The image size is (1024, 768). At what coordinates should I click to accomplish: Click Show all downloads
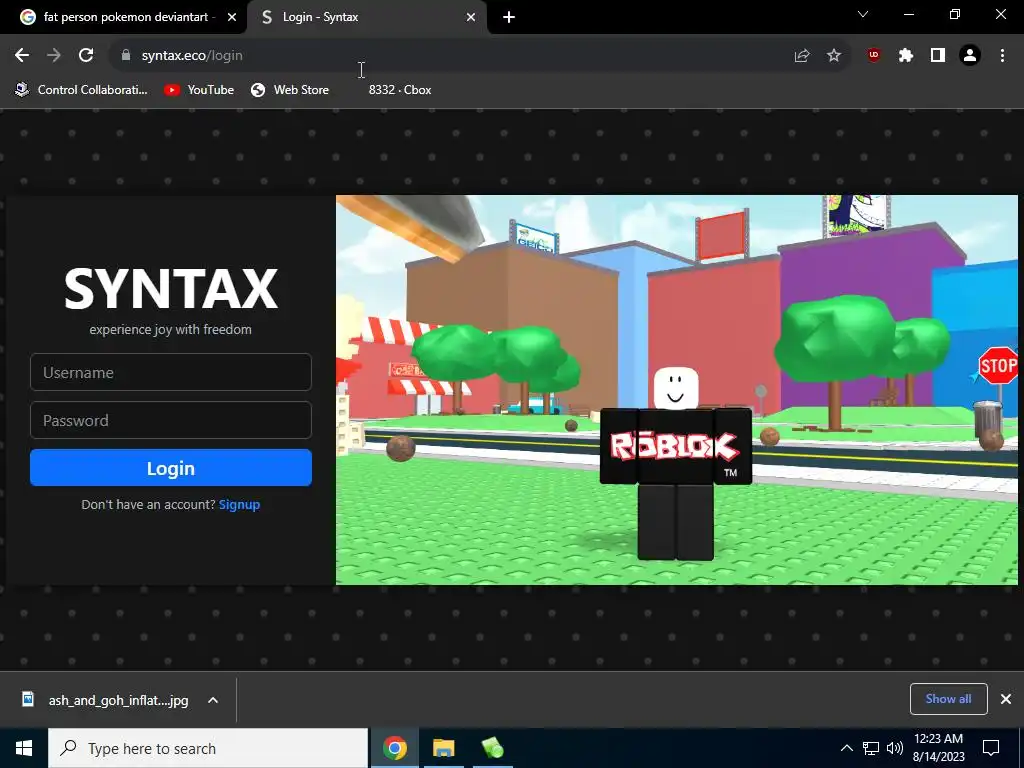pos(948,699)
